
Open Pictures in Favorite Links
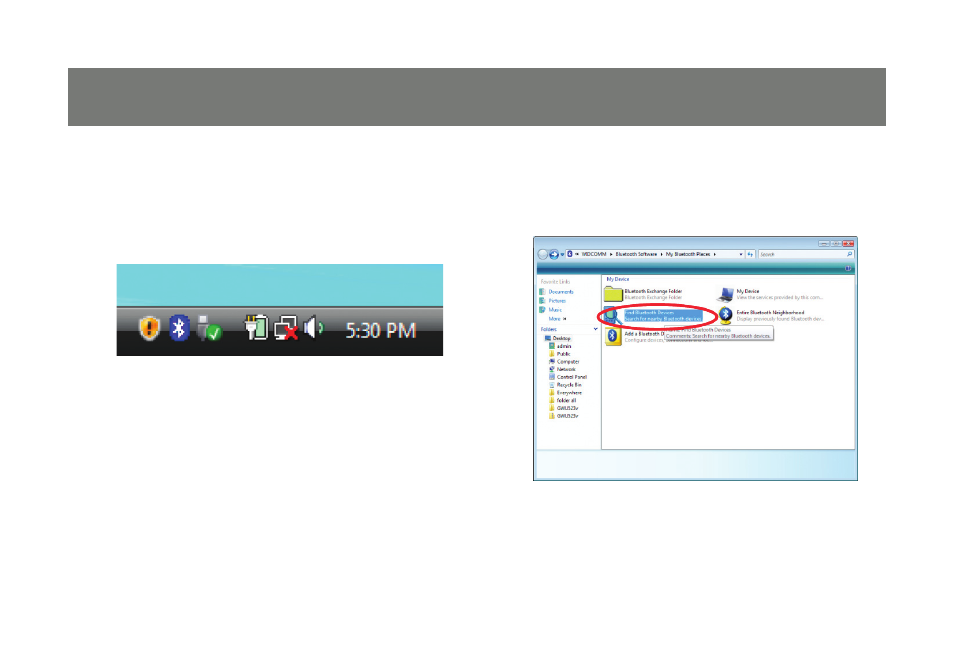coord(552,301)
